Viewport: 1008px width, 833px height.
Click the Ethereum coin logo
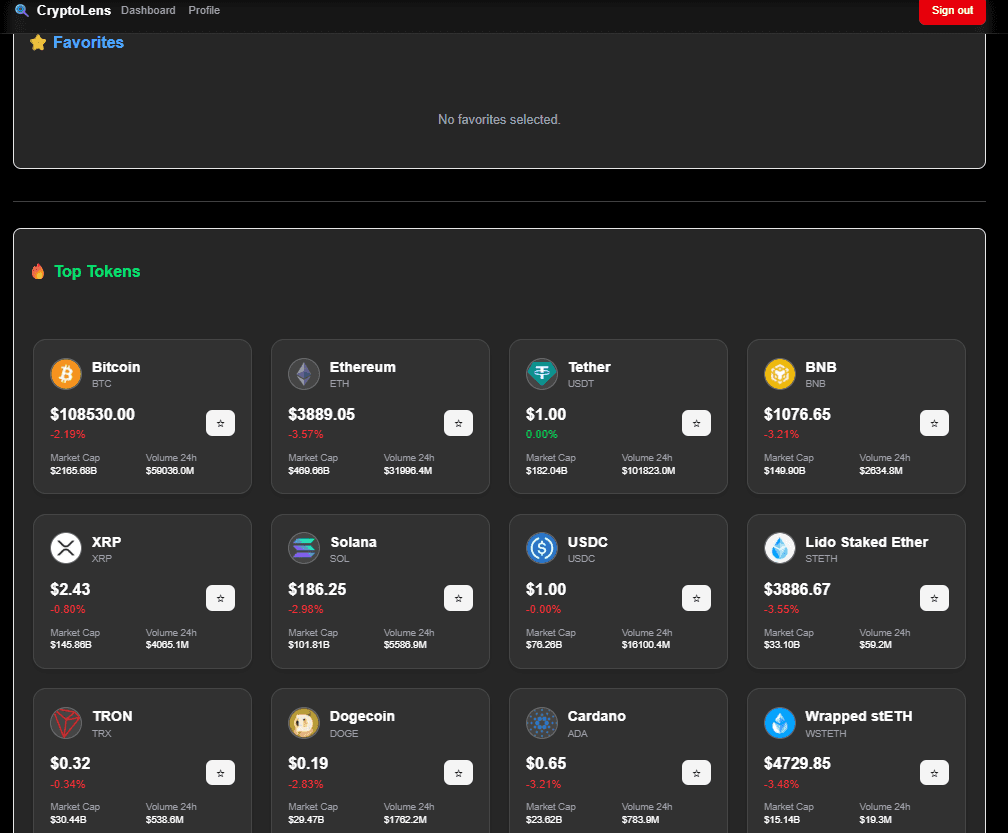click(x=304, y=374)
